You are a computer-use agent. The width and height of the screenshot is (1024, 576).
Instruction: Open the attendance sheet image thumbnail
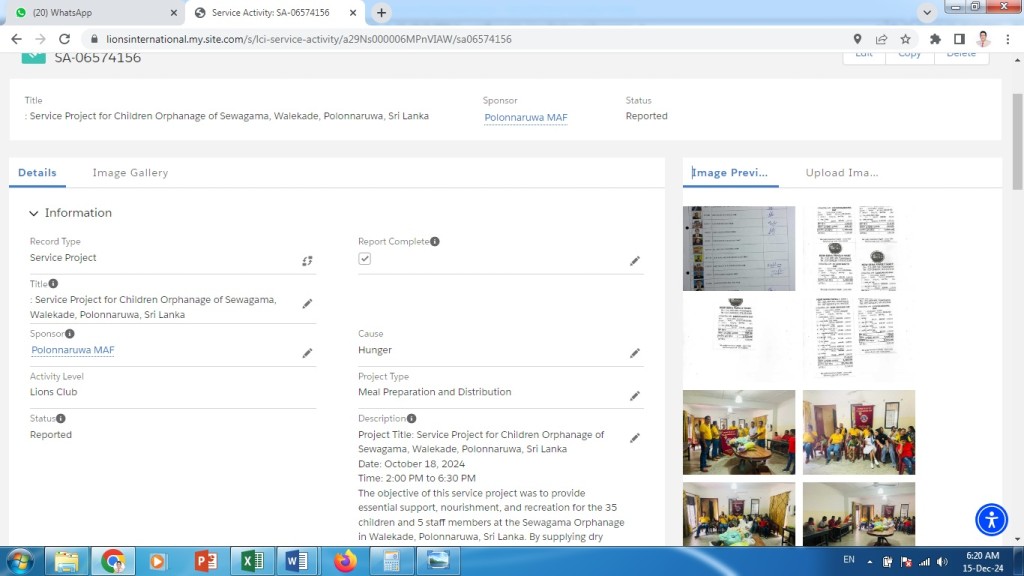tap(739, 248)
